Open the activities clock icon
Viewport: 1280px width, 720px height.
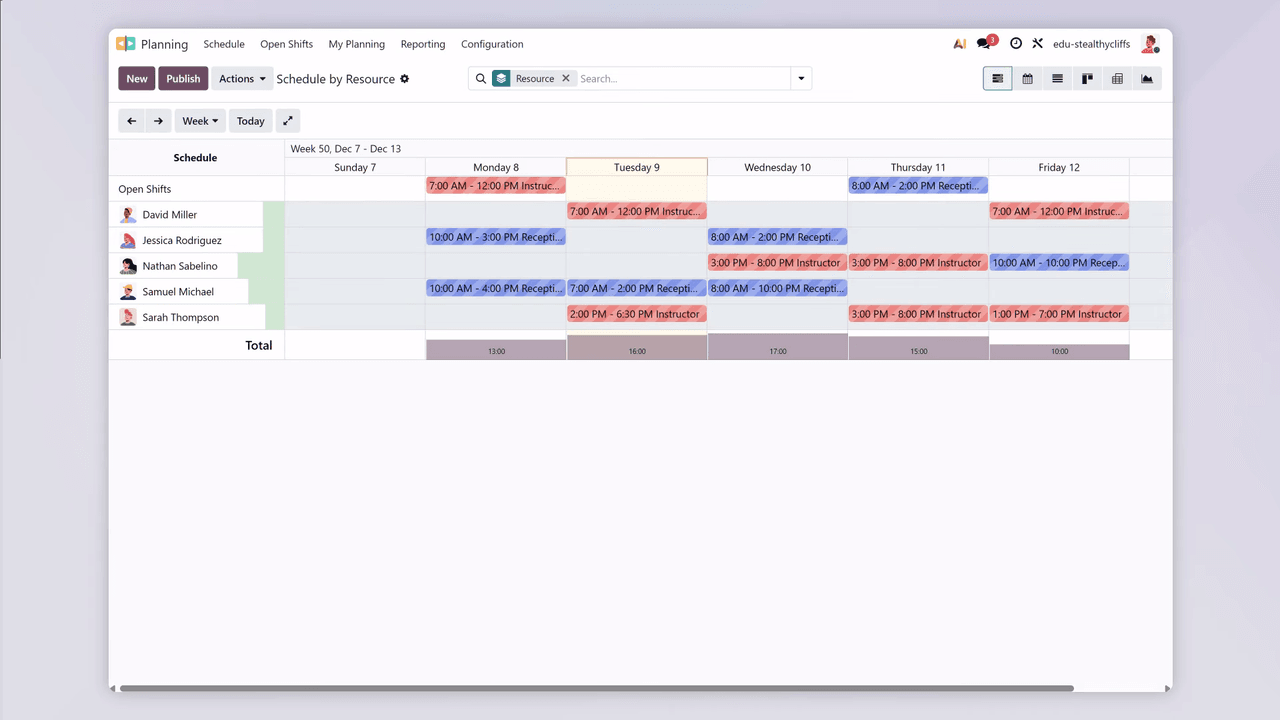1016,44
